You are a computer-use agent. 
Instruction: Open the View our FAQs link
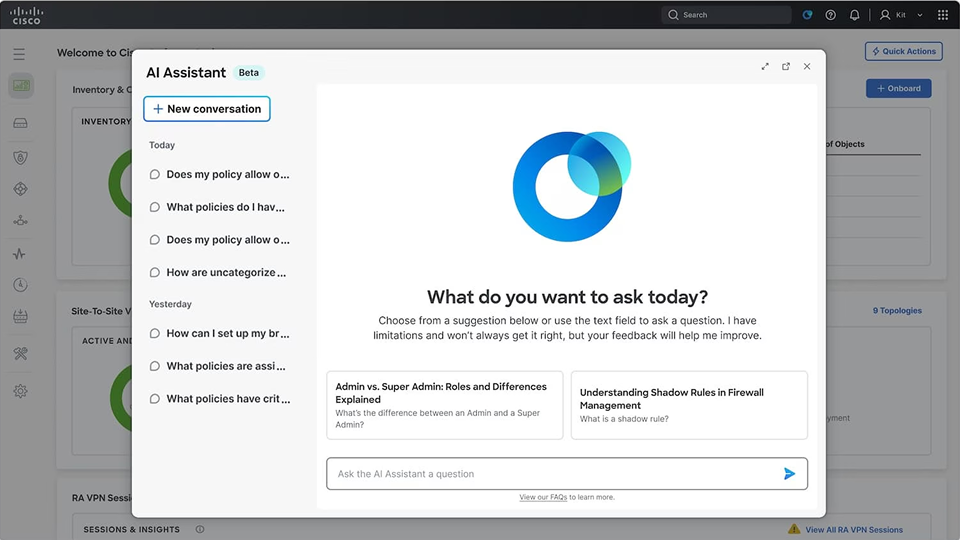[543, 497]
